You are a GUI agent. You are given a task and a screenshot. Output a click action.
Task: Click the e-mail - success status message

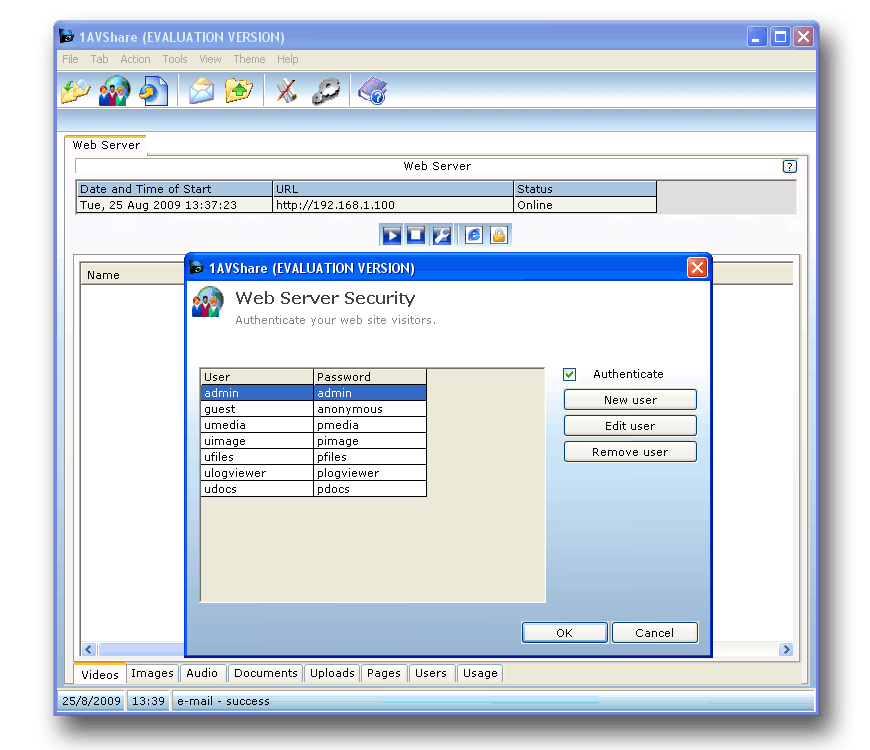(x=223, y=701)
